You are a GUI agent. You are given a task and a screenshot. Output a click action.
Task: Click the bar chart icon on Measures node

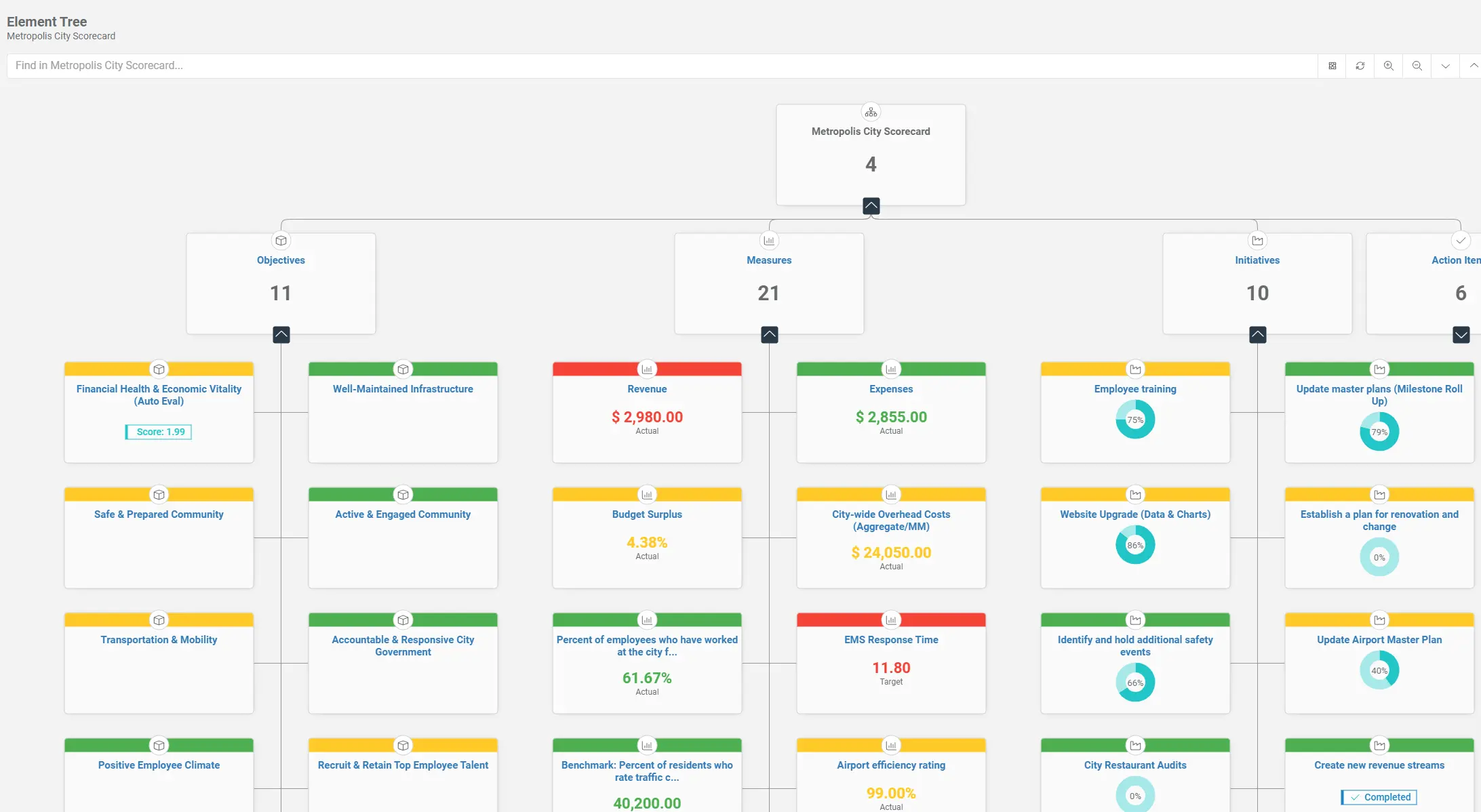click(769, 241)
